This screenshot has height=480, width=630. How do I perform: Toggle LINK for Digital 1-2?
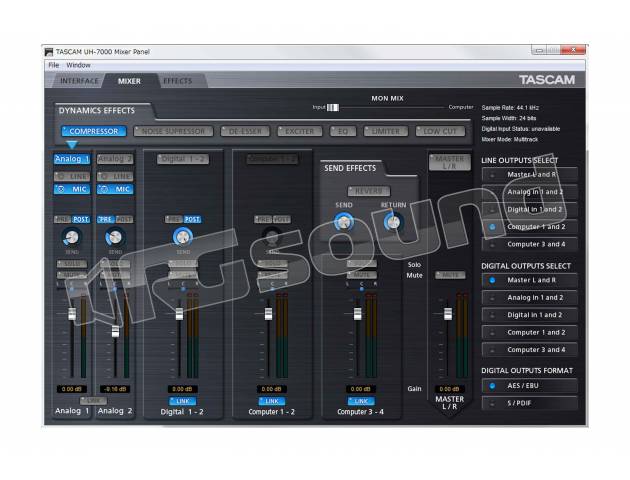[183, 401]
